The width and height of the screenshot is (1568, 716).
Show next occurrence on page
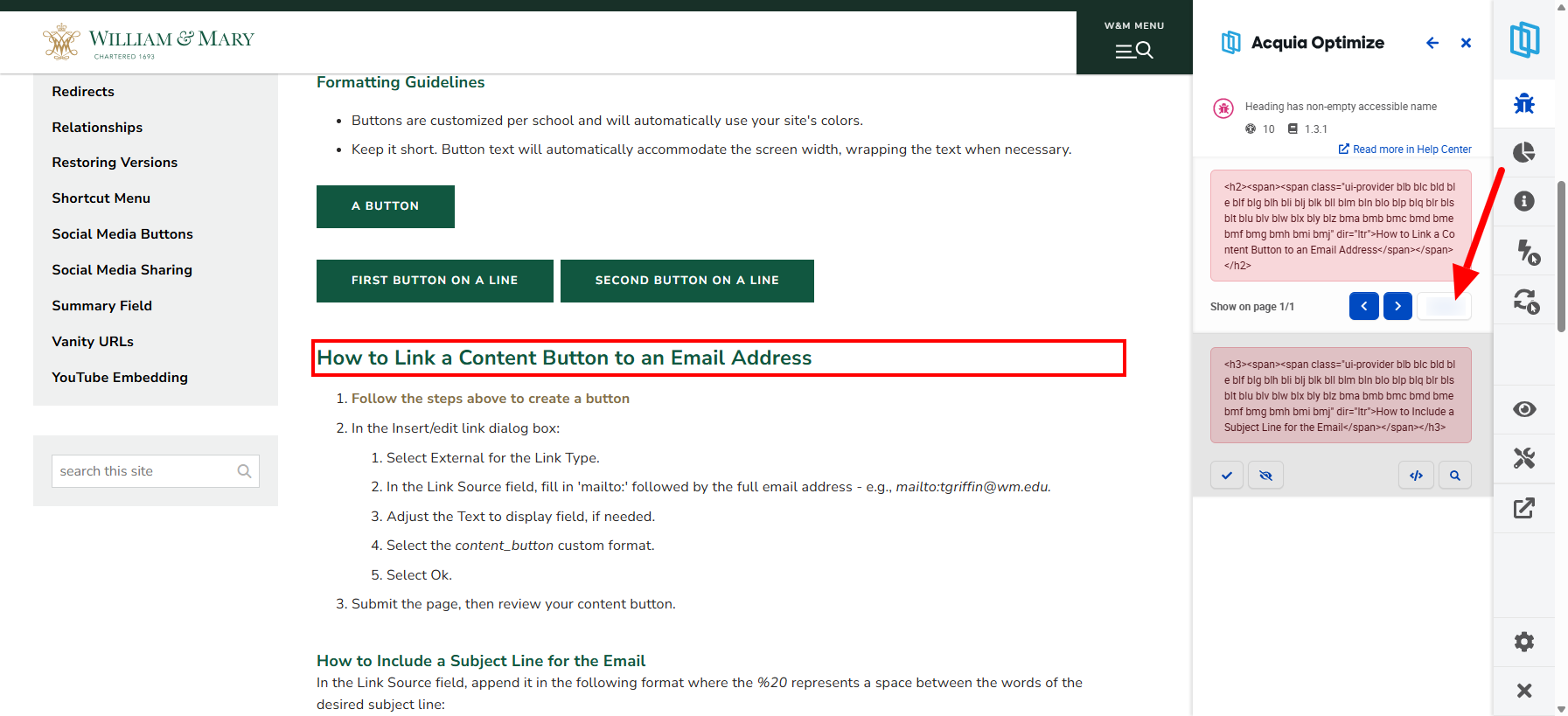(1397, 306)
